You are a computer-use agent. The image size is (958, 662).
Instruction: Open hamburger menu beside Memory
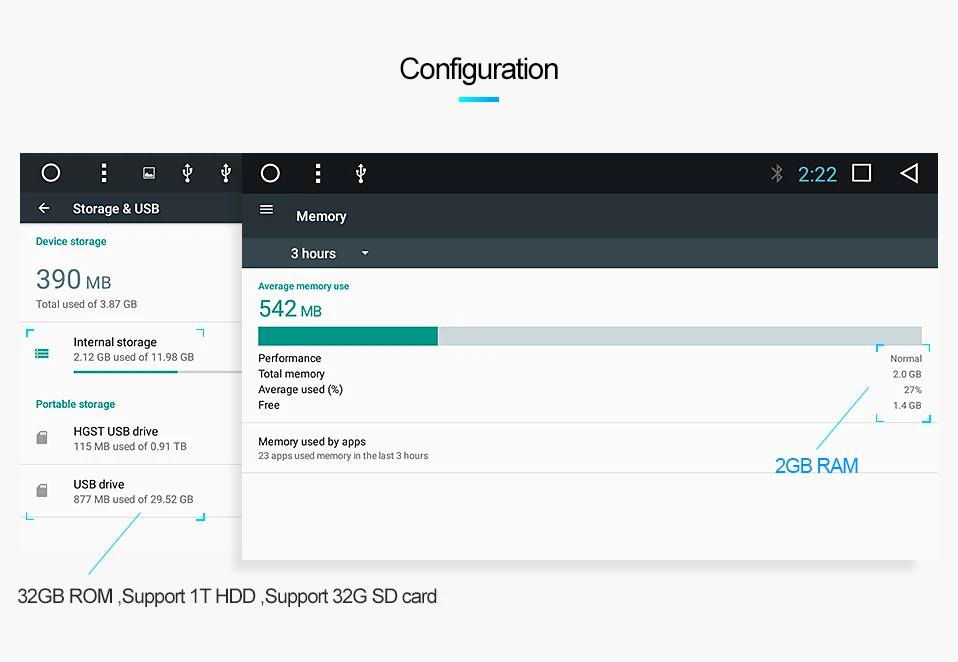click(266, 209)
